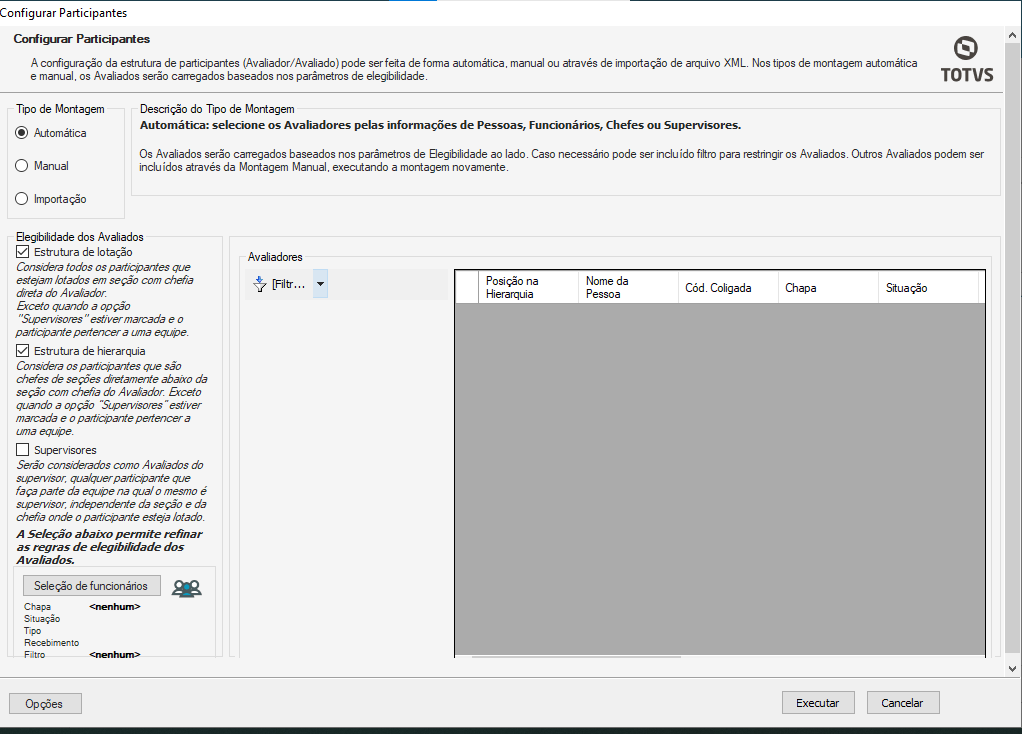Open the Opções button
This screenshot has height=734, width=1022.
(45, 703)
